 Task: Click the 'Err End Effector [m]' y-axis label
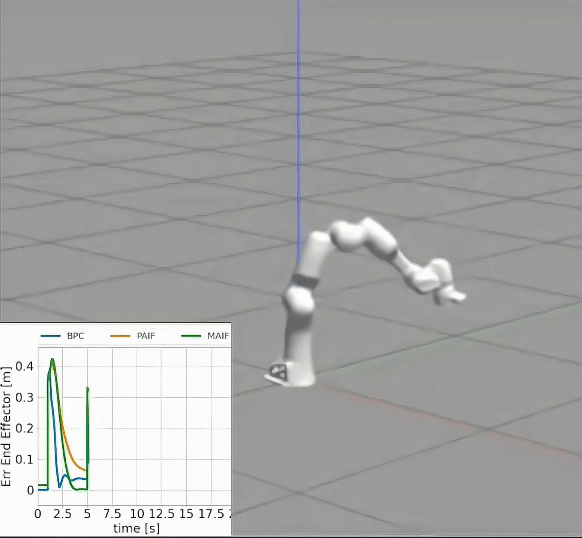(x=6, y=426)
